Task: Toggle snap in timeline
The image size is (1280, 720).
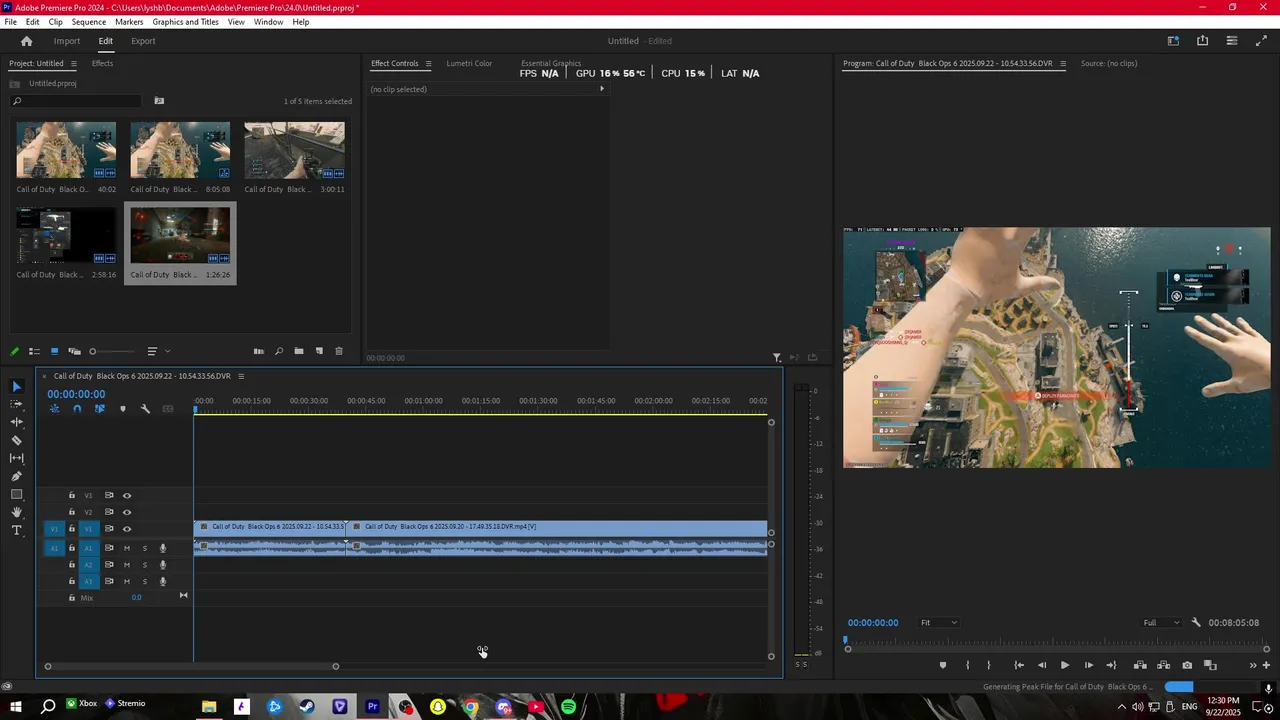Action: click(77, 409)
